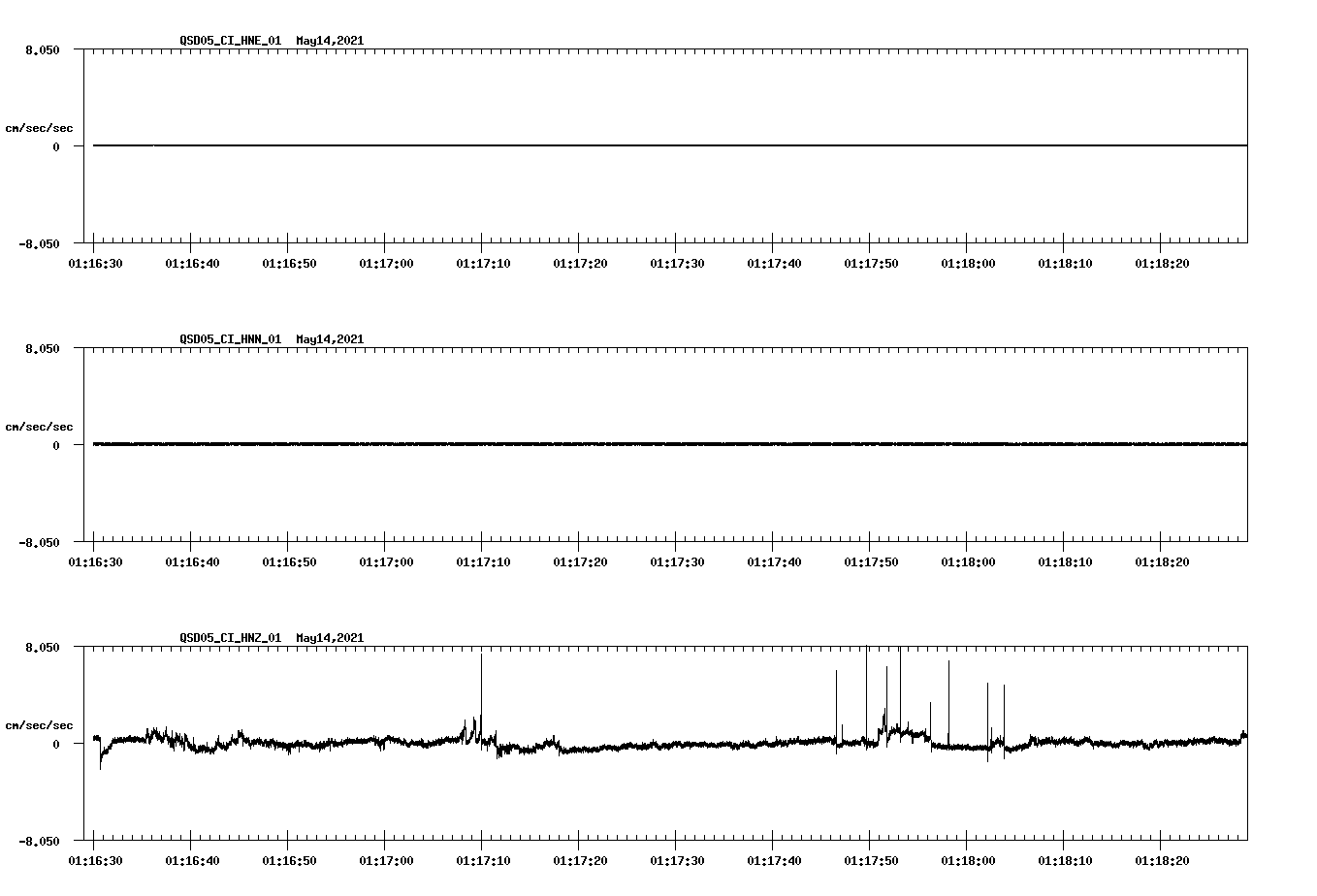Click the cm/sec/sec label on middle plot
Screen dimensions: 1317x896
click(x=41, y=426)
